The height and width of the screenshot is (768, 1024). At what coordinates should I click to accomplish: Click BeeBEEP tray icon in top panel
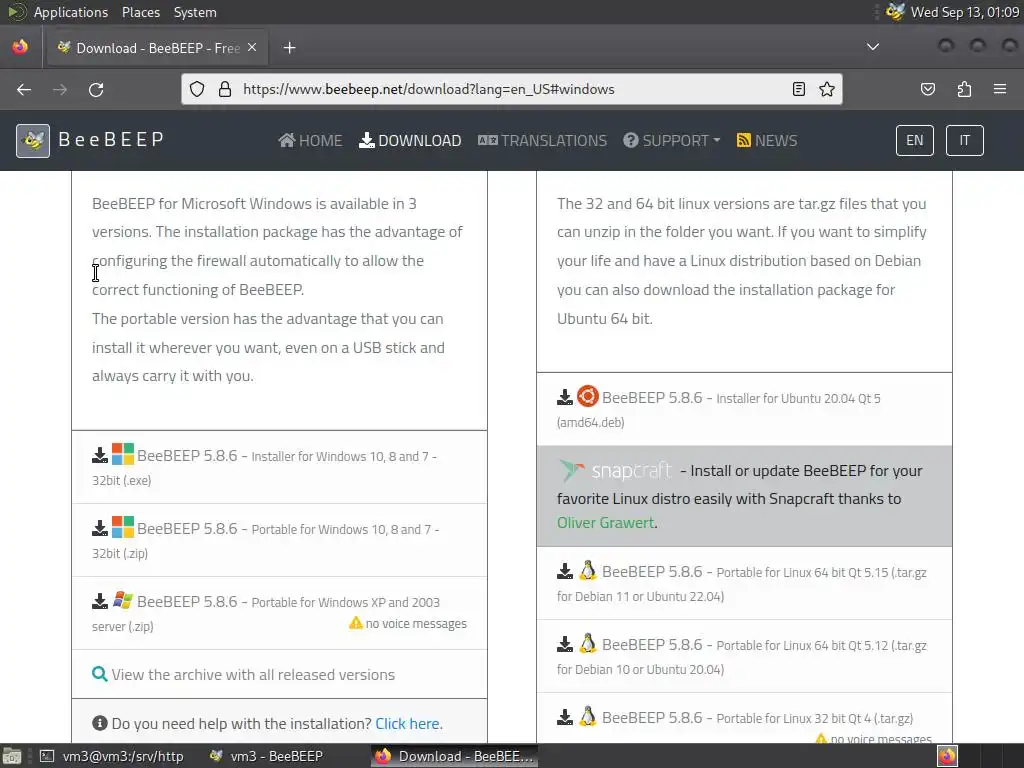pyautogui.click(x=895, y=12)
